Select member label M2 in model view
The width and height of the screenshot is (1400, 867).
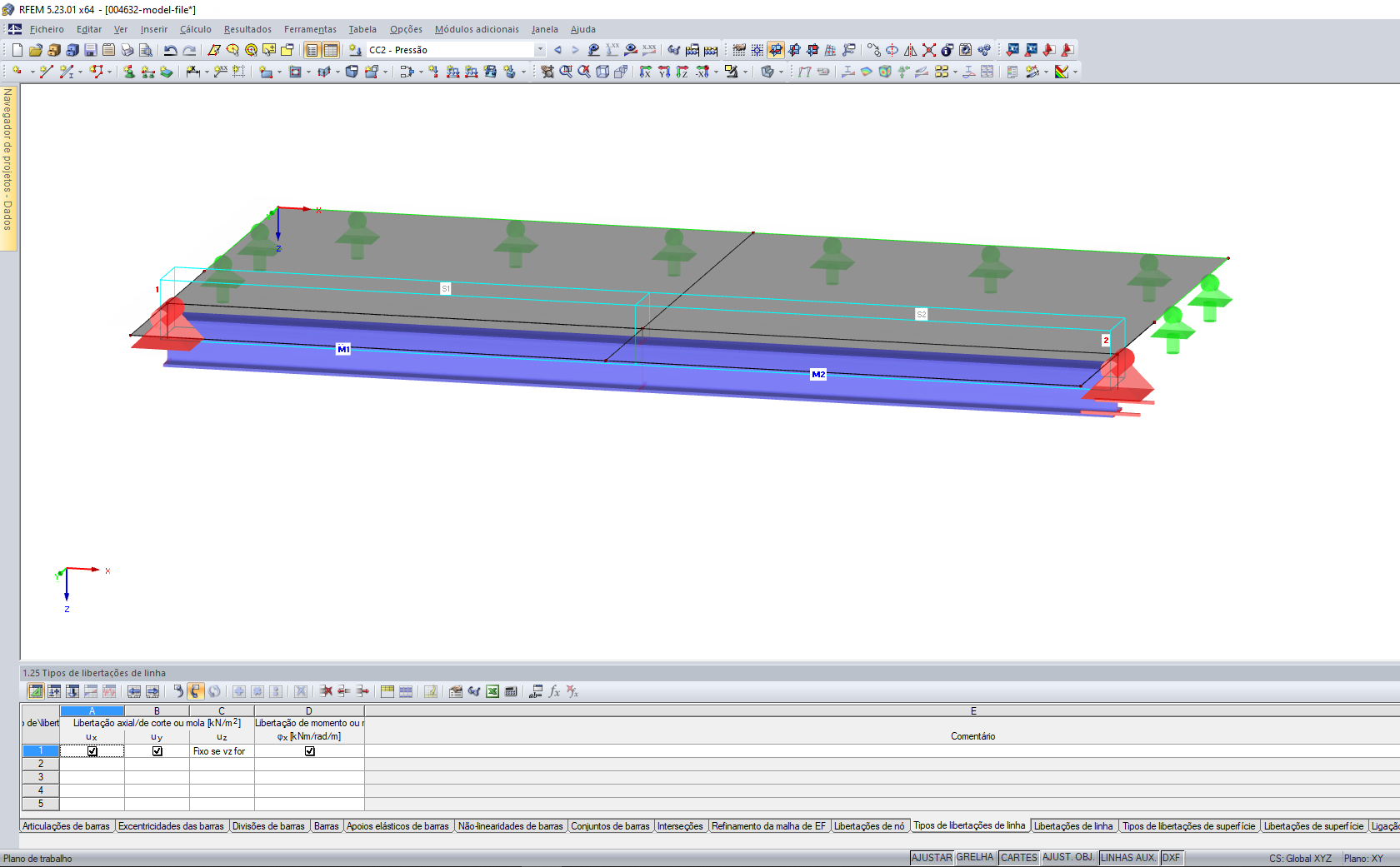(x=818, y=375)
